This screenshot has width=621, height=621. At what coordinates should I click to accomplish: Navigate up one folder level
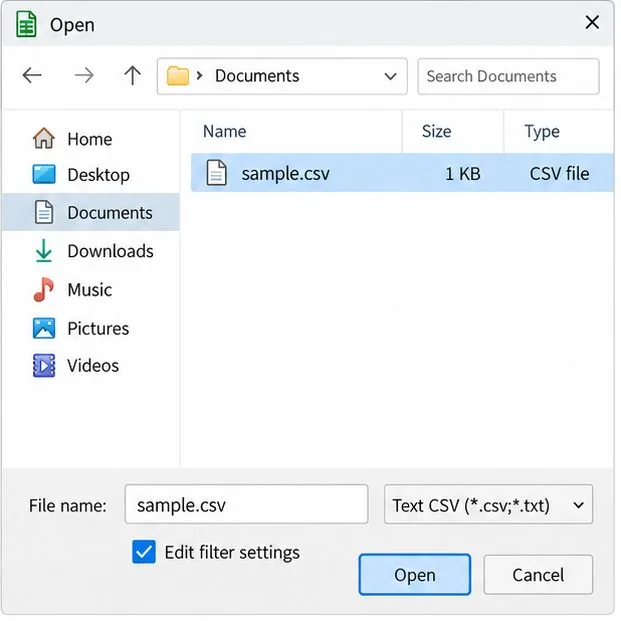coord(132,75)
